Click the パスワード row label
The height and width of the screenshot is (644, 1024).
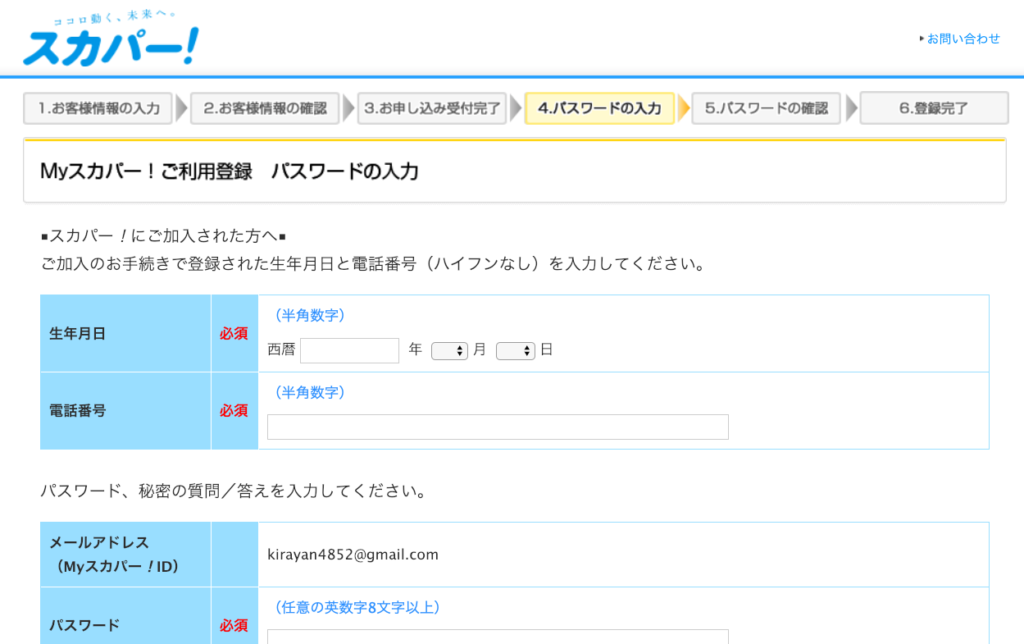click(x=84, y=625)
